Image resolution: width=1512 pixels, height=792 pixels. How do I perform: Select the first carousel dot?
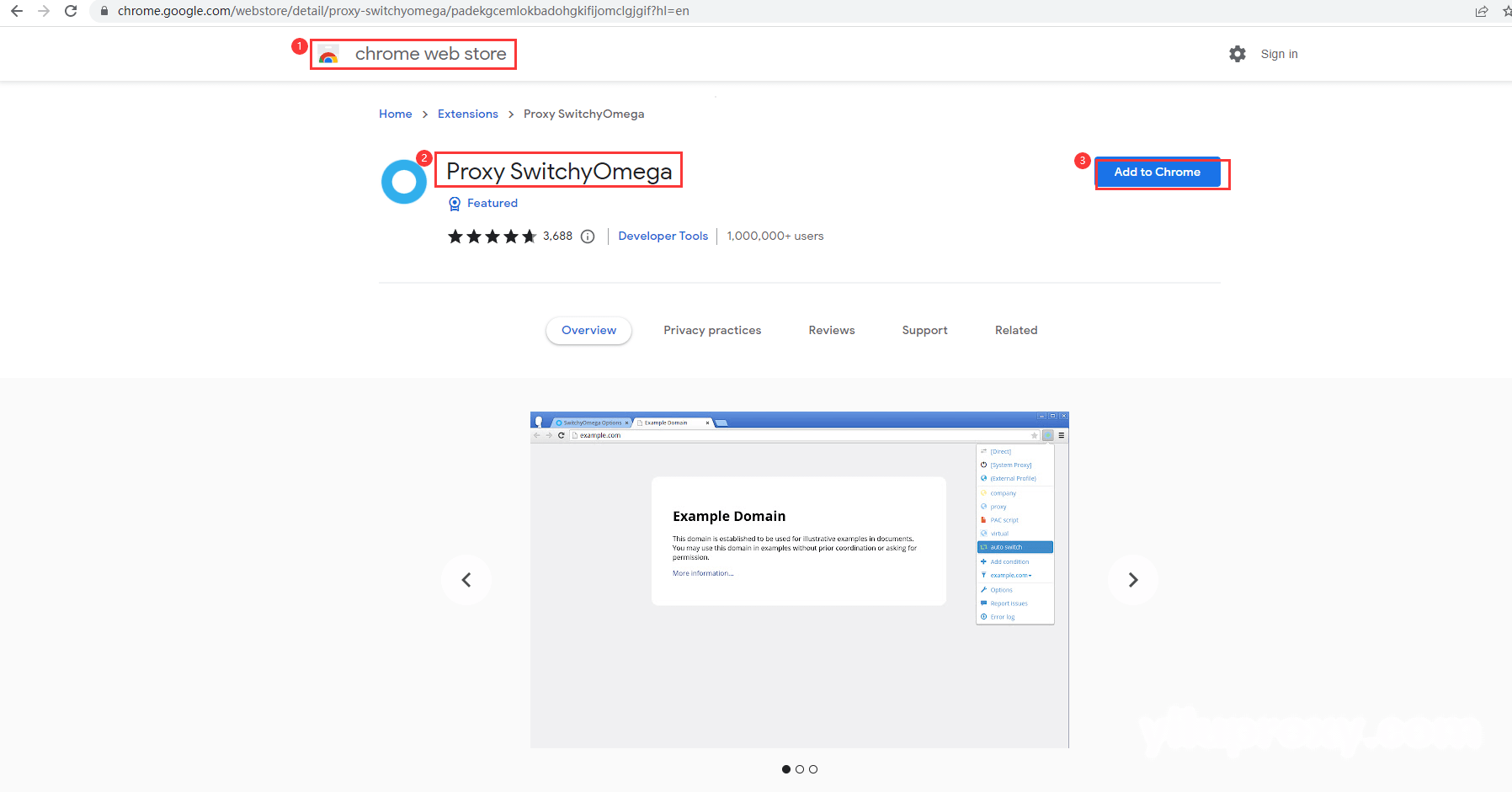786,769
